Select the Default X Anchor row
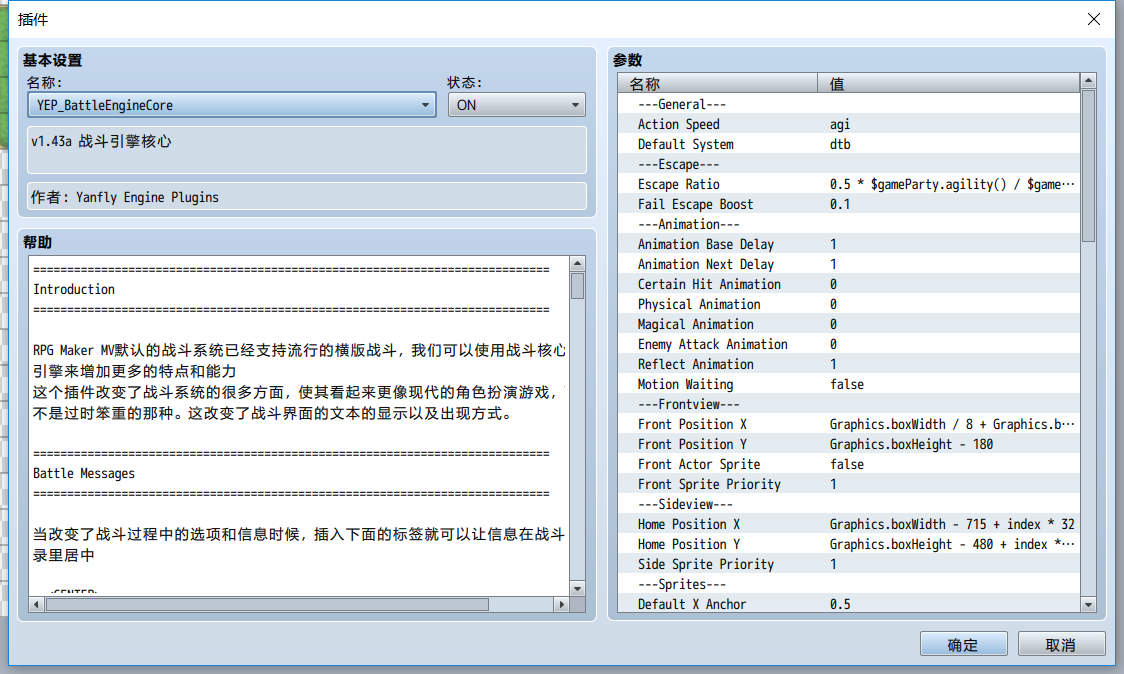This screenshot has width=1124, height=674. pos(849,604)
